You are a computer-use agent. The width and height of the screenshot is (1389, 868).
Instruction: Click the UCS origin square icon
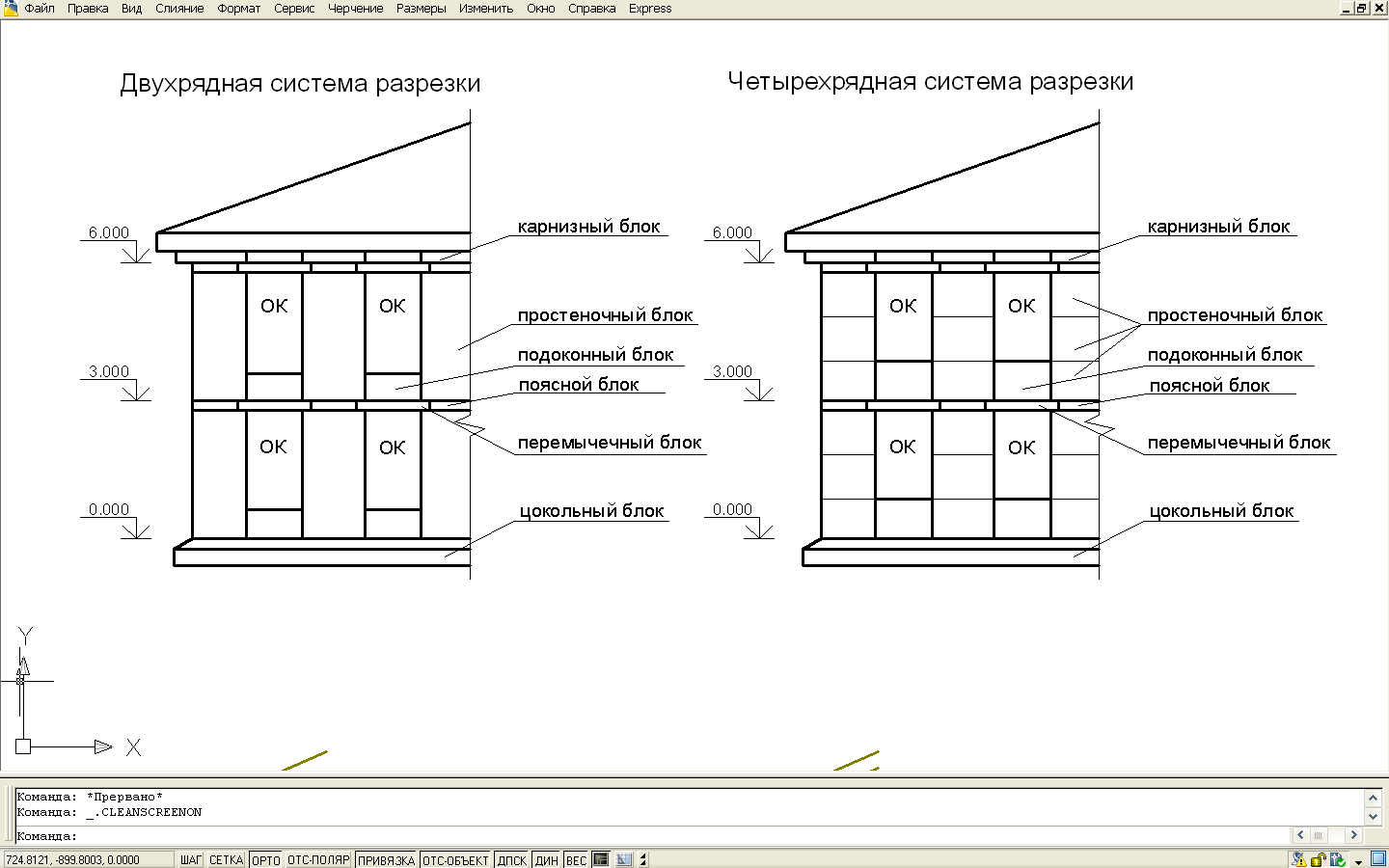(x=23, y=746)
